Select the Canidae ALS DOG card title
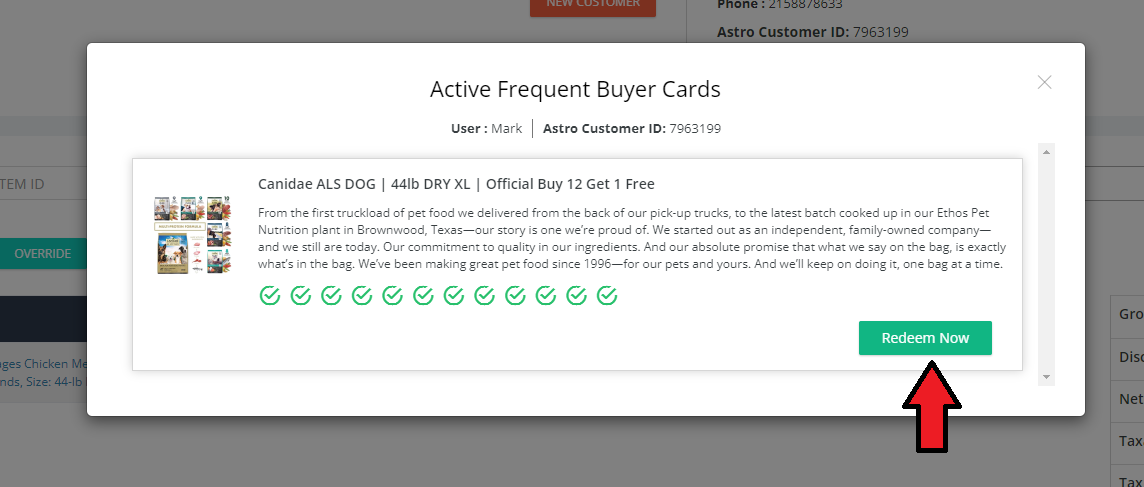This screenshot has width=1144, height=487. [x=456, y=184]
